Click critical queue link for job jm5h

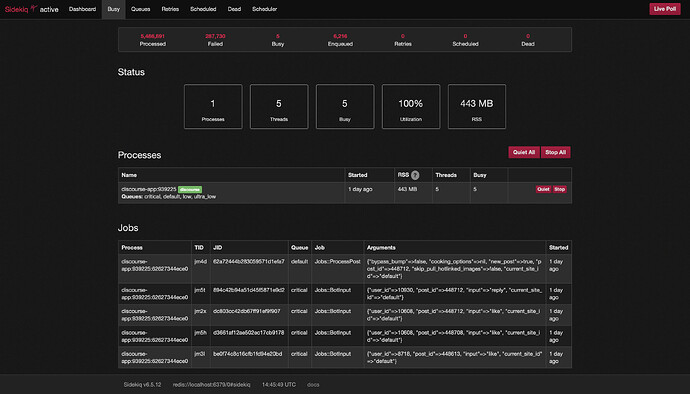pos(299,333)
